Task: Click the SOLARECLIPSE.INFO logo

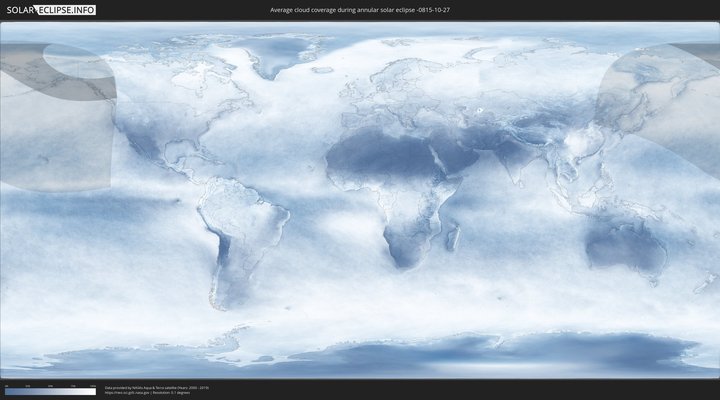Action: point(51,10)
